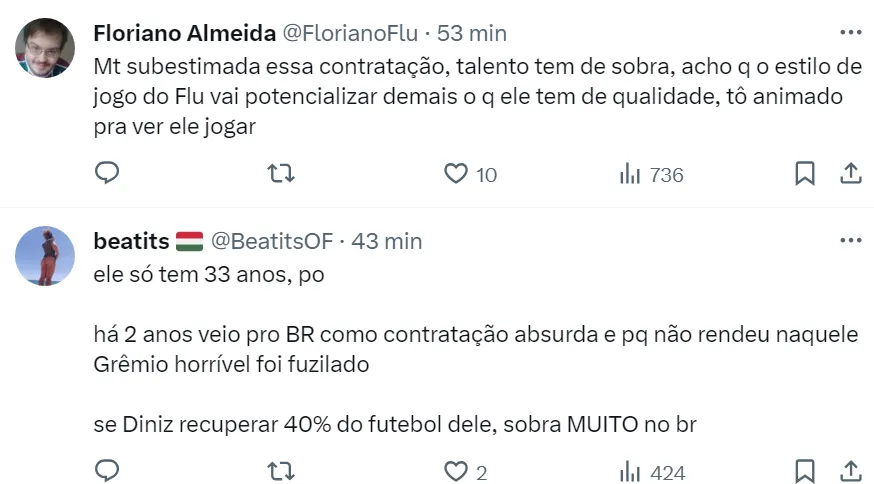This screenshot has width=874, height=484.
Task: Retweet beatits' post
Action: pyautogui.click(x=282, y=471)
